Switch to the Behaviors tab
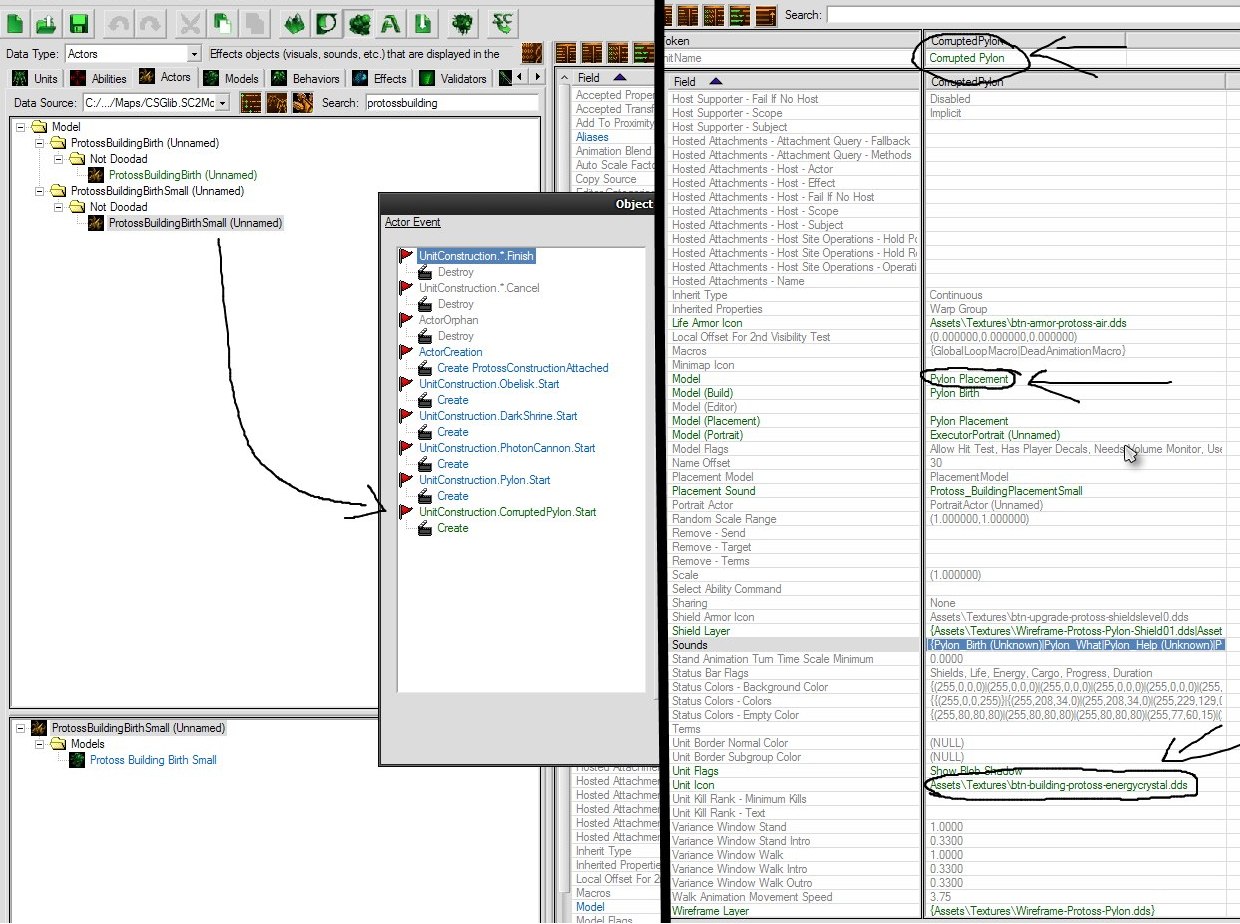Screen dimensions: 1240x924 (x=305, y=78)
